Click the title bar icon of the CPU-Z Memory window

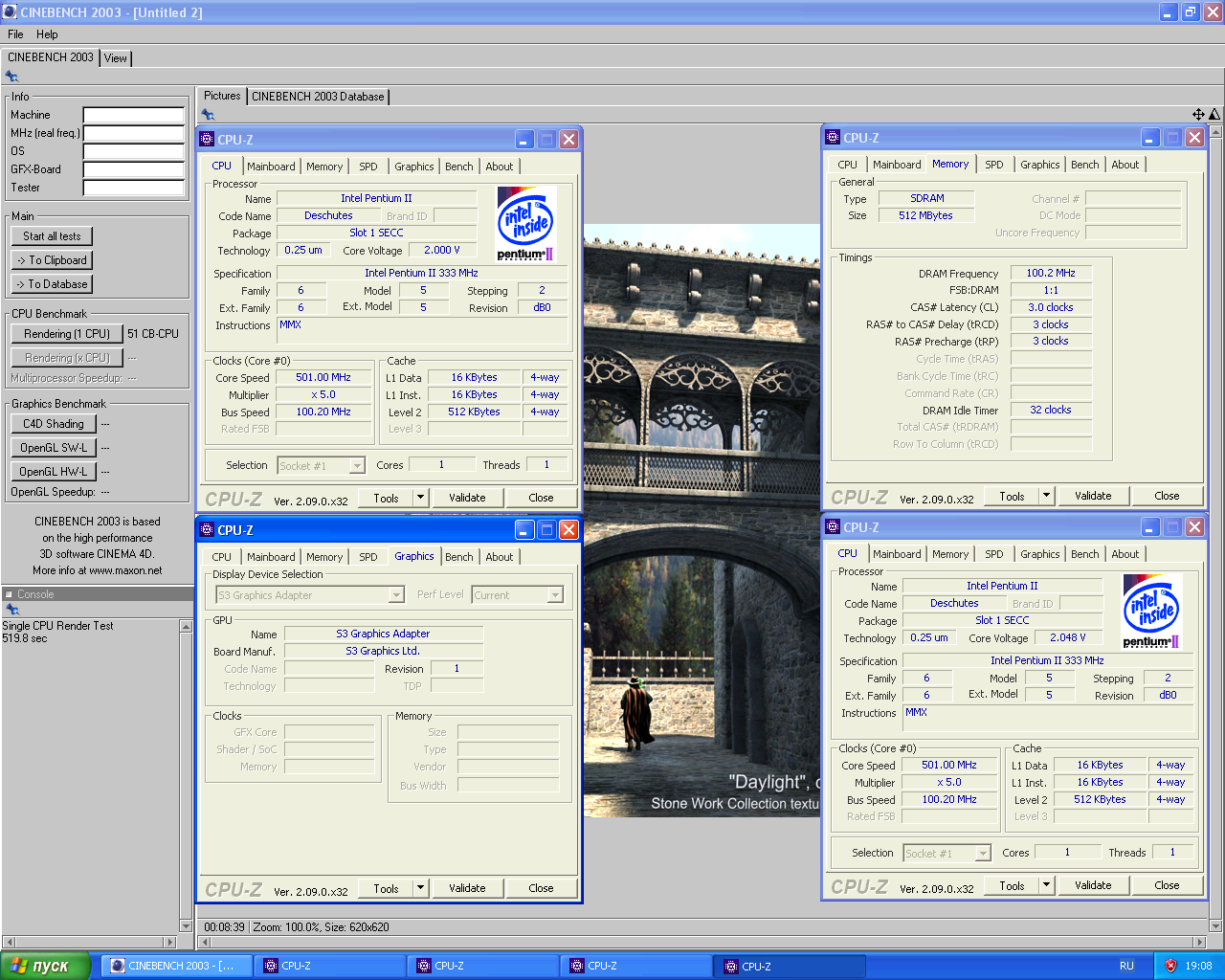click(x=833, y=138)
